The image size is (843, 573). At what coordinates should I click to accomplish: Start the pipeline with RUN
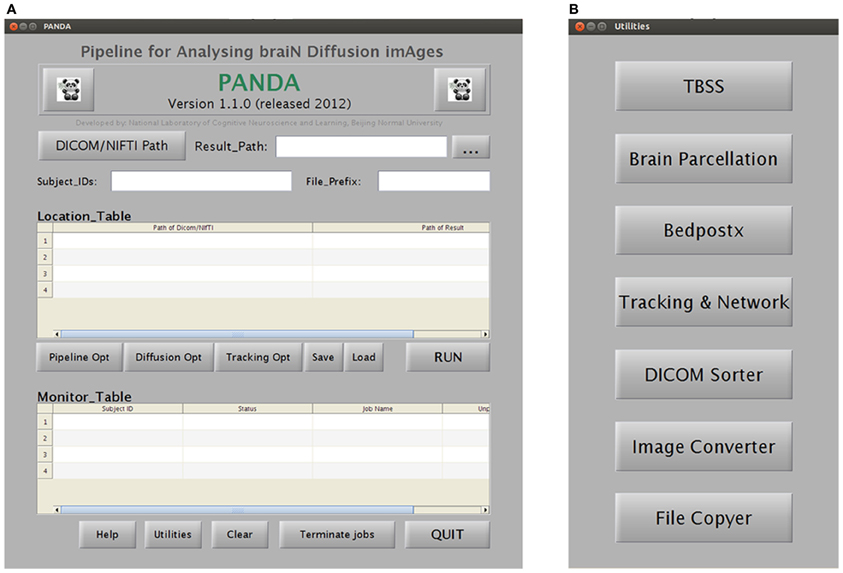point(448,357)
